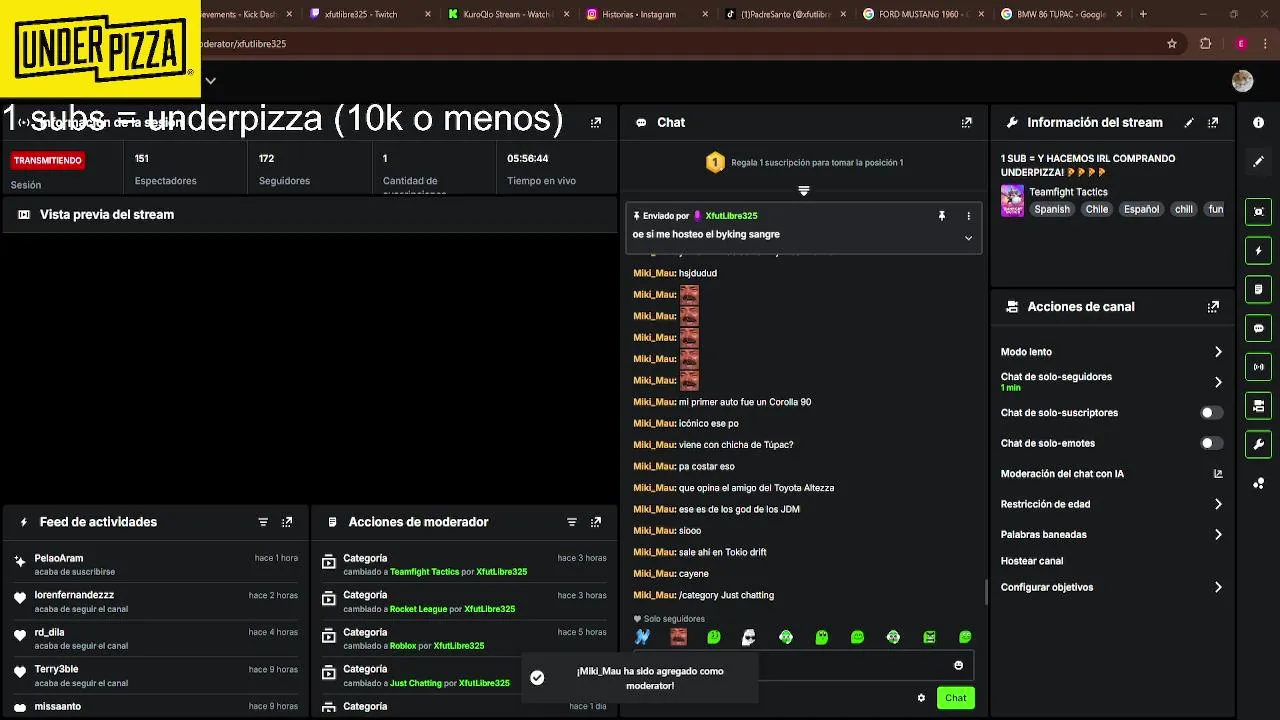Toggle stream preview widget in the sidebar
1280x720 pixels.
point(1258,211)
